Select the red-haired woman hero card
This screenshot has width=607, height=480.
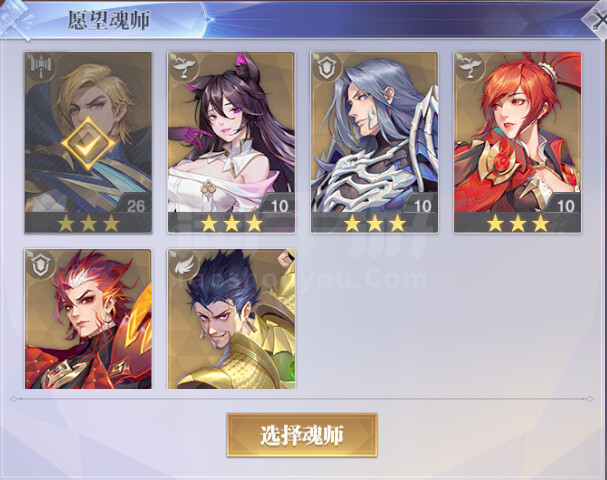tap(518, 142)
